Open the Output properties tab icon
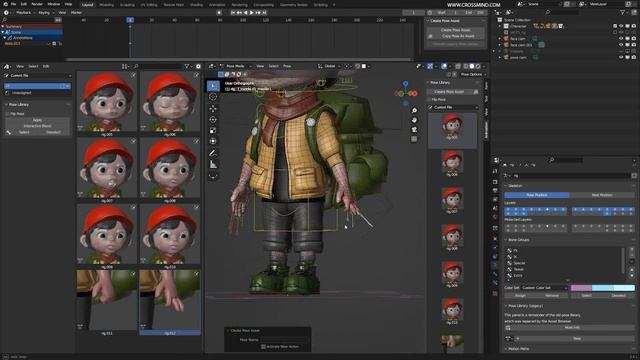 click(x=495, y=191)
